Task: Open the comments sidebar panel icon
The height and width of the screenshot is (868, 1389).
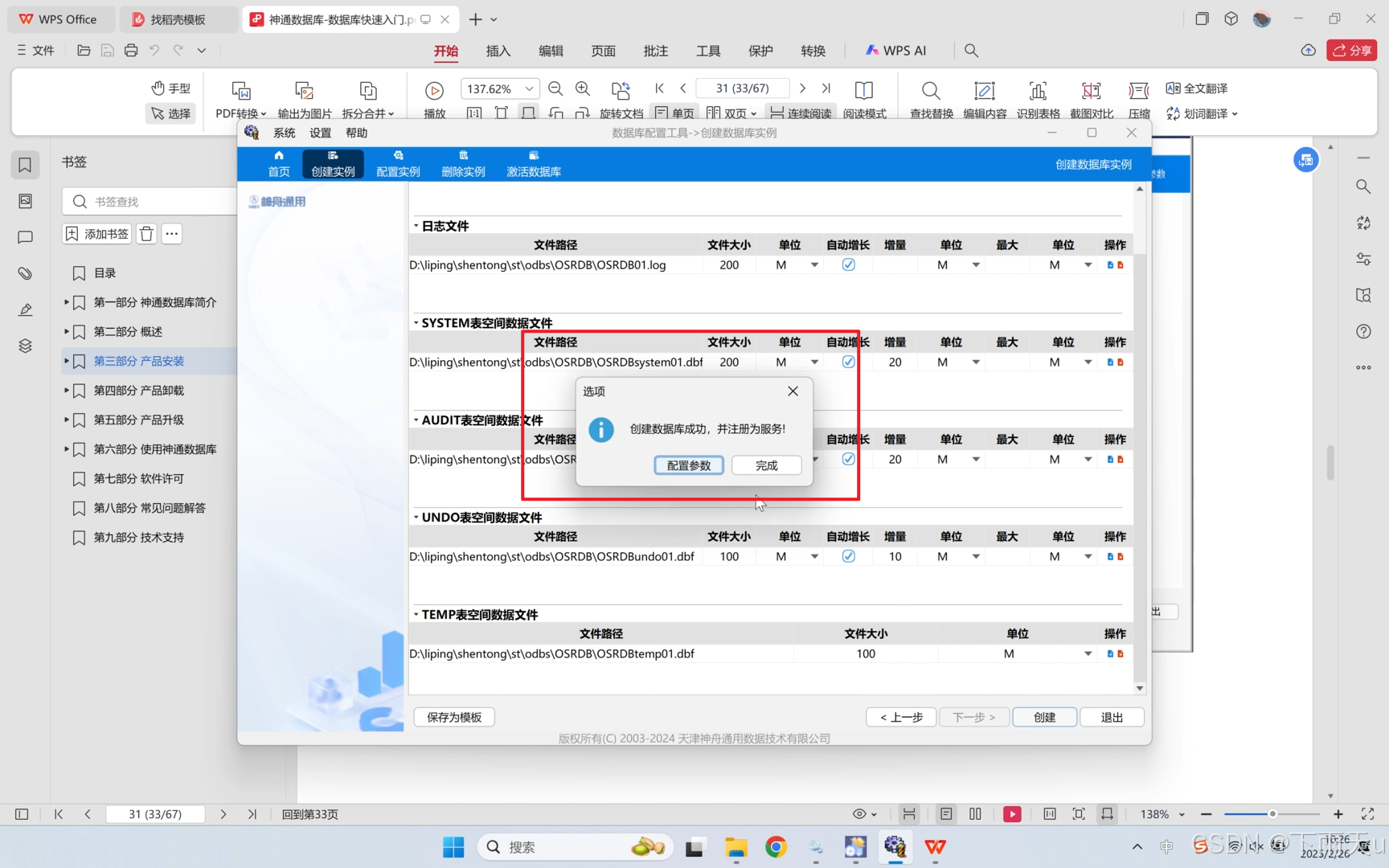Action: 25,237
